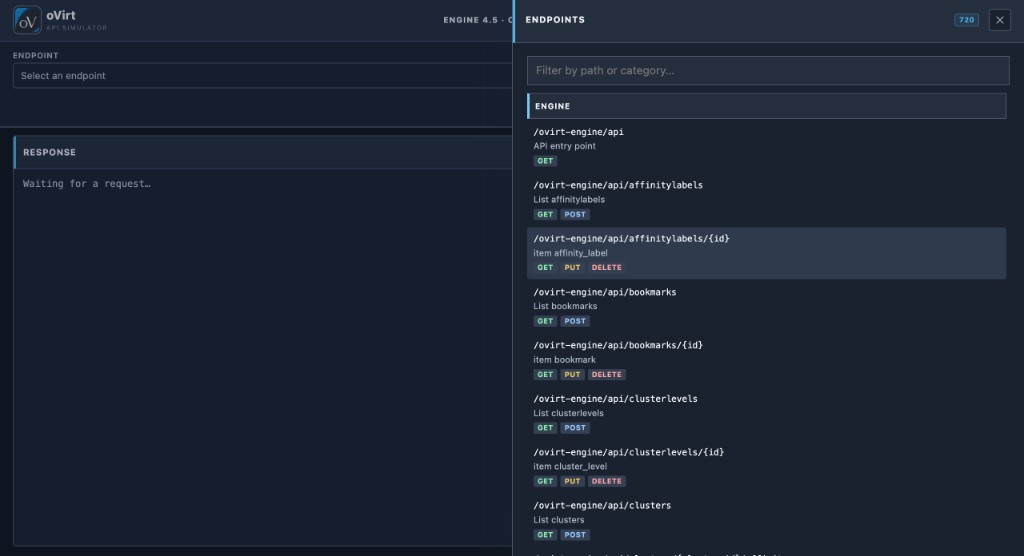Click the RESPONSE panel header
This screenshot has height=556, width=1024.
263,152
